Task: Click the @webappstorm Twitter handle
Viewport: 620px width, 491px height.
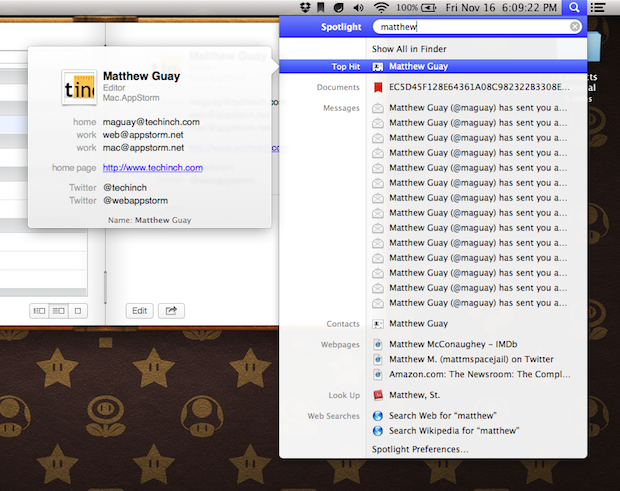Action: (x=136, y=200)
